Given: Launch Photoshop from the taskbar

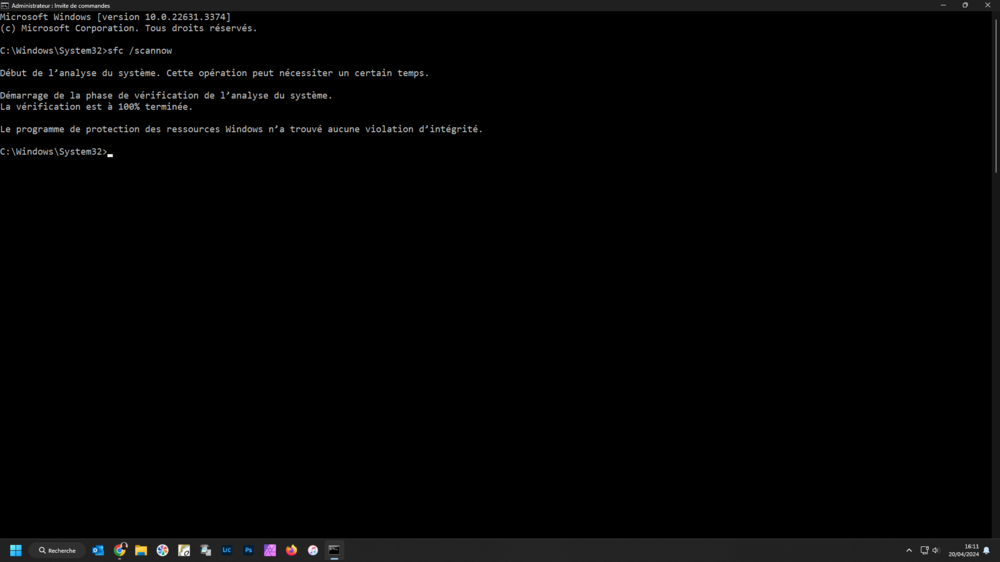Looking at the screenshot, I should click(x=248, y=550).
